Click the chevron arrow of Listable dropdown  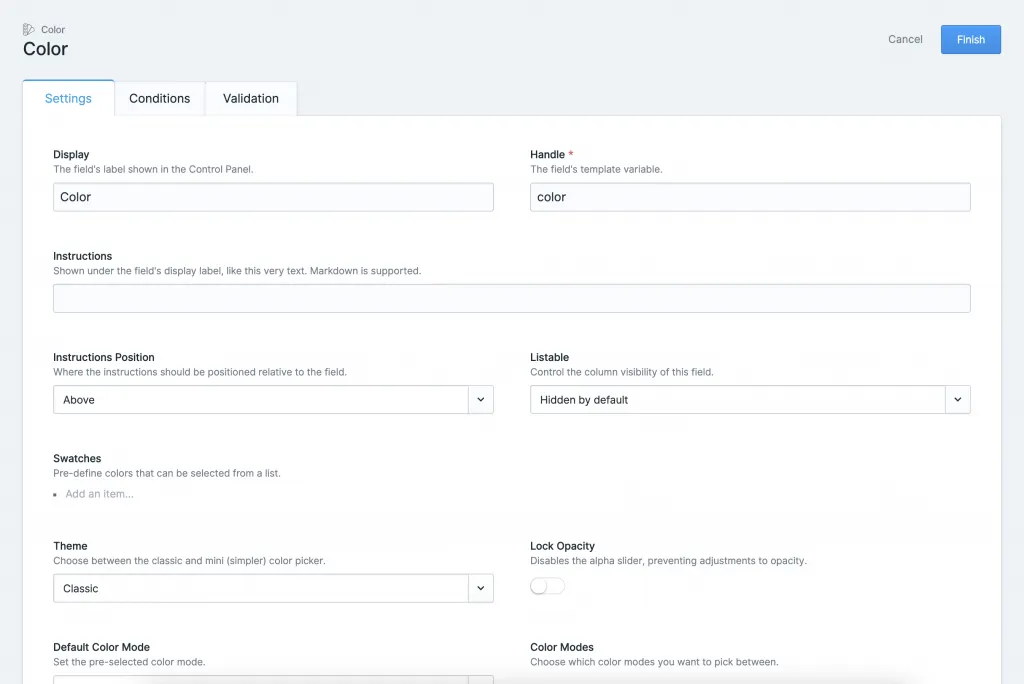957,399
